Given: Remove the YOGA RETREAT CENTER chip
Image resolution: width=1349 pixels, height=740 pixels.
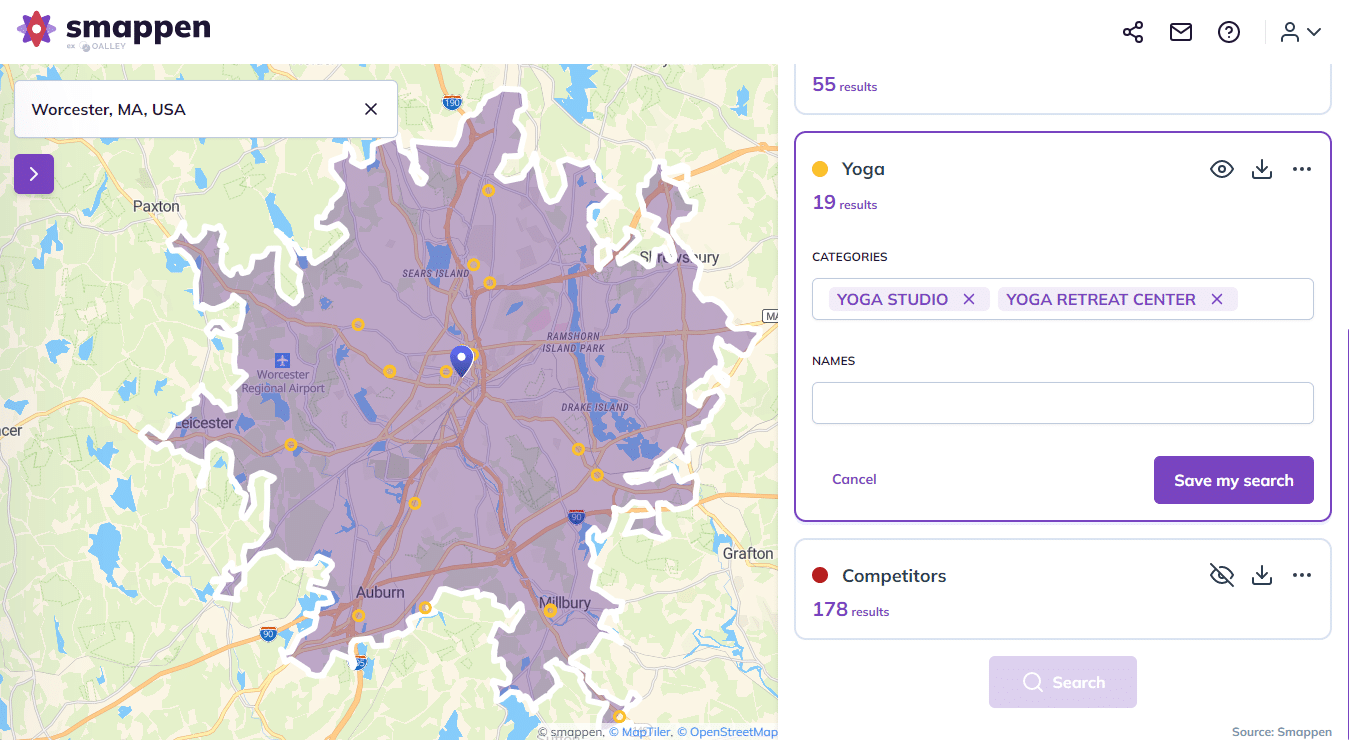Looking at the screenshot, I should click(1216, 298).
